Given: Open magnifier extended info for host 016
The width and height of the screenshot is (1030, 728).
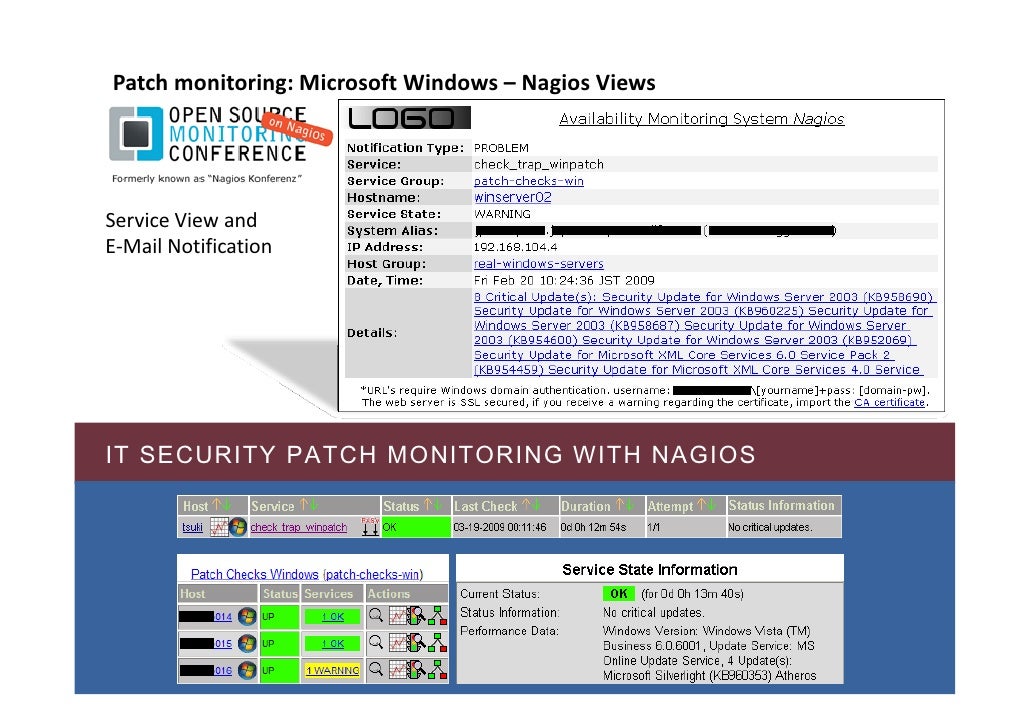Looking at the screenshot, I should [376, 670].
